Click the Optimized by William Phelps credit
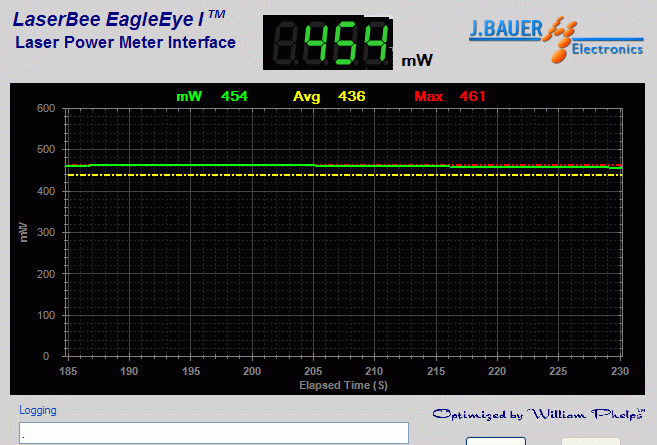The width and height of the screenshot is (657, 445). tap(538, 414)
